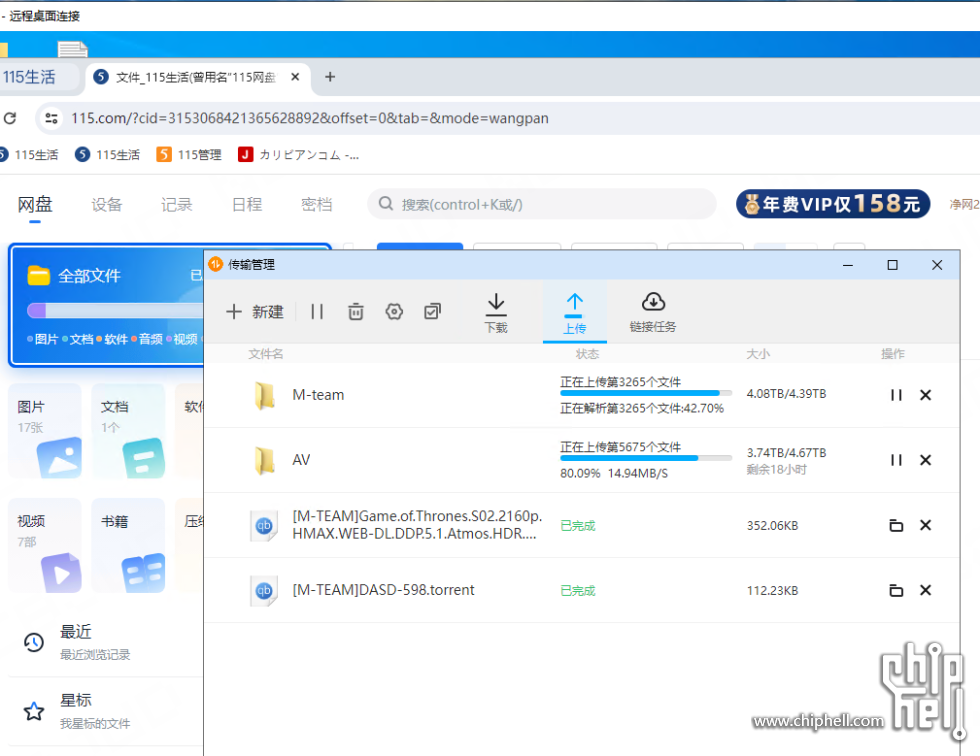Select the AV file name text
The height and width of the screenshot is (756, 980).
(301, 460)
